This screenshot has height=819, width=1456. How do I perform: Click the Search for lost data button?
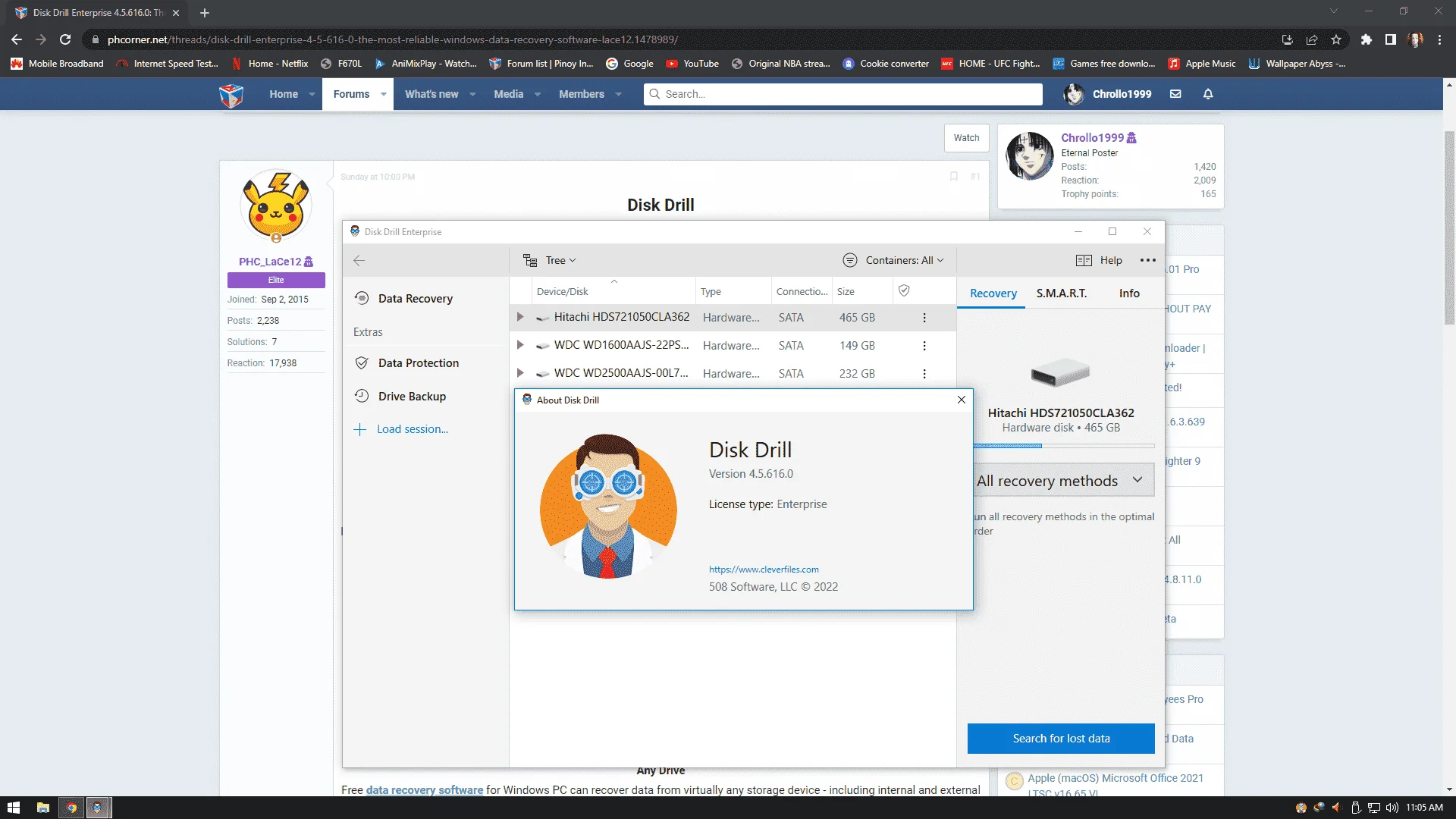tap(1061, 739)
